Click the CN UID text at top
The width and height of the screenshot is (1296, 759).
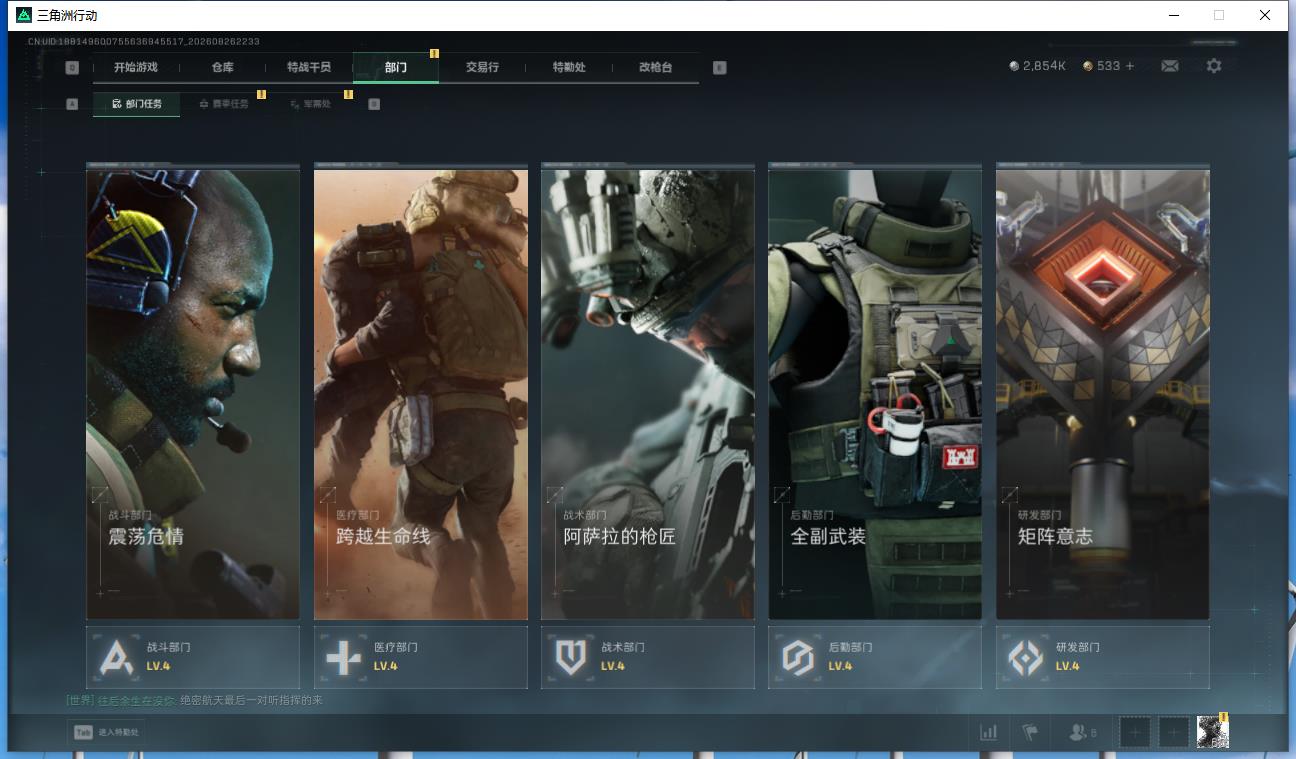(x=144, y=42)
